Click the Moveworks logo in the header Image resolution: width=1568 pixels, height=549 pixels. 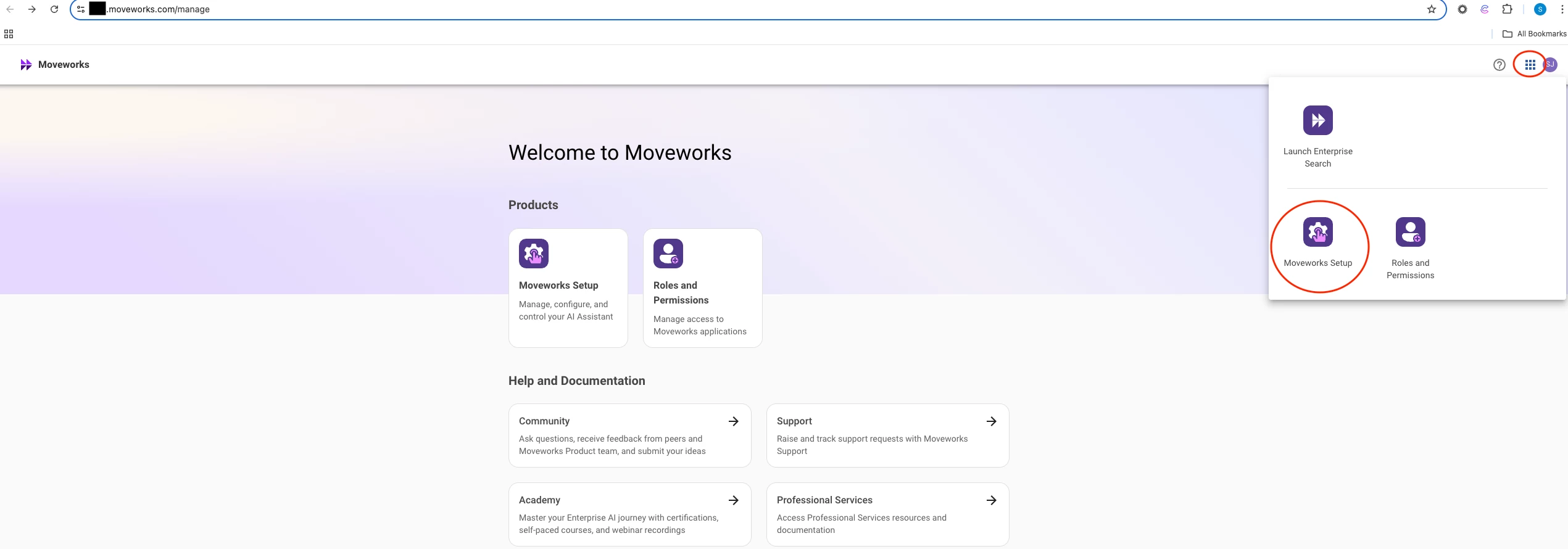click(26, 65)
